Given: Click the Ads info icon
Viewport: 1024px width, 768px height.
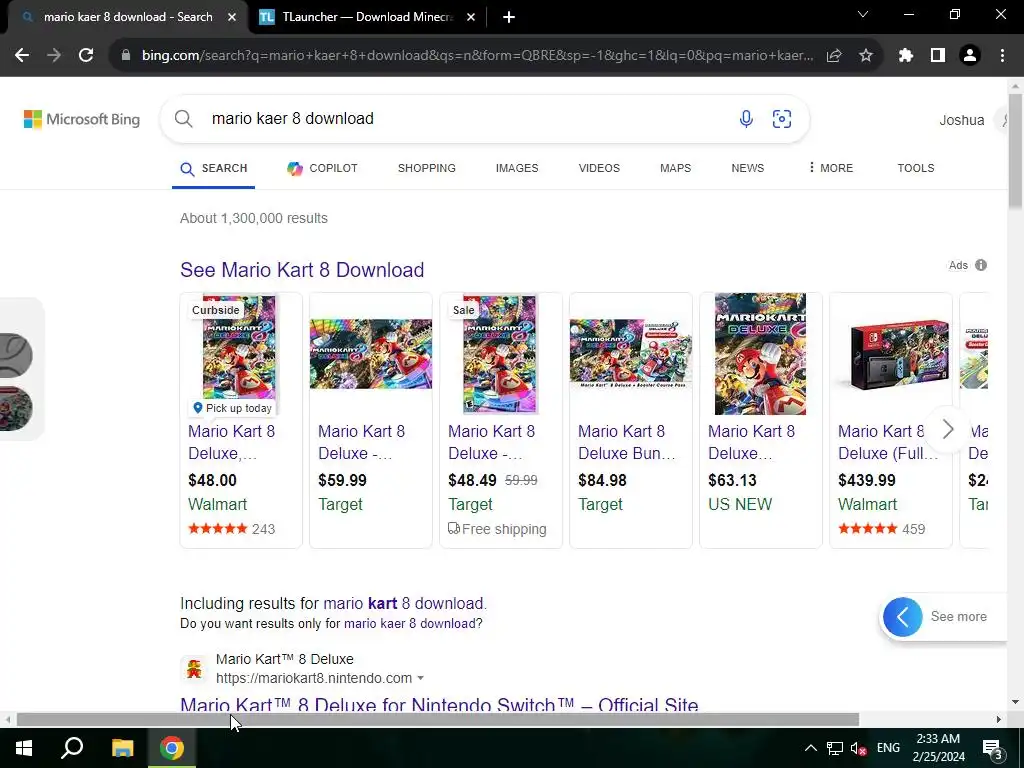Looking at the screenshot, I should click(x=981, y=265).
